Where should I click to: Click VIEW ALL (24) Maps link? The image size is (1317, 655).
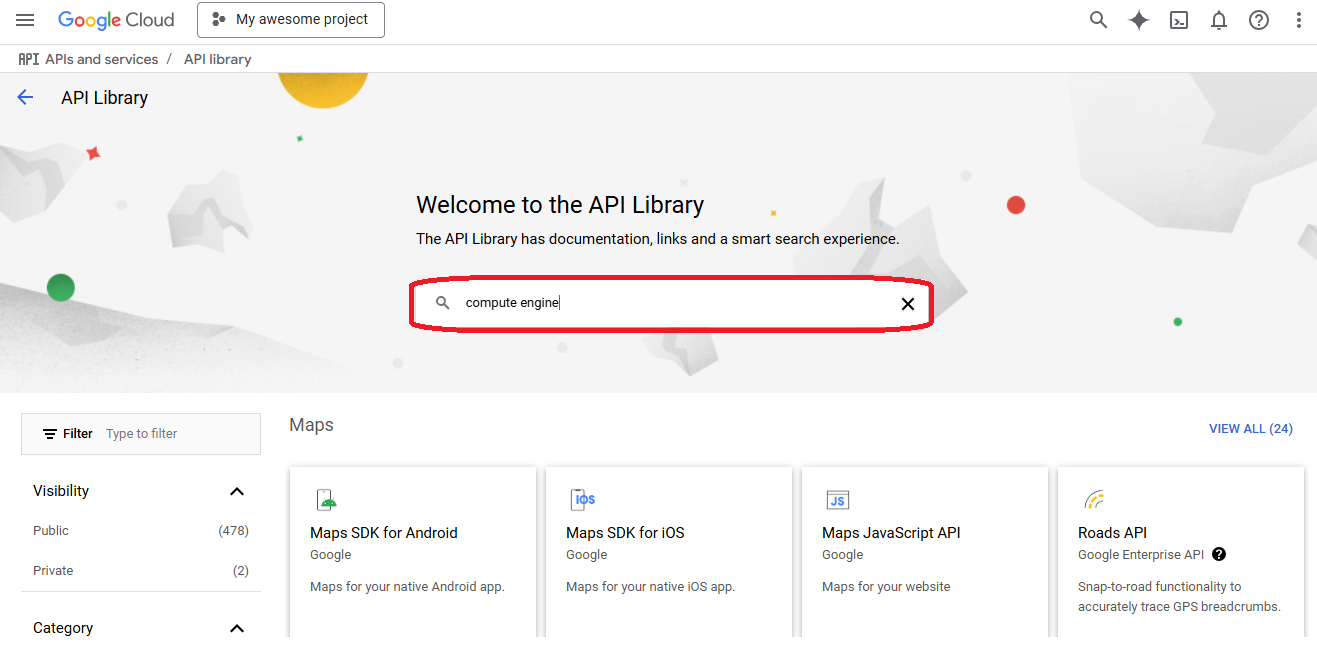coord(1250,428)
